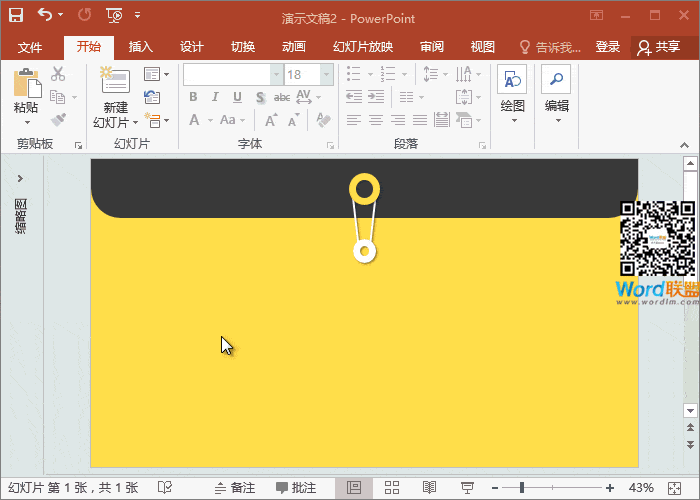
Task: Expand the collapsed thumbnail pane
Action: (x=20, y=178)
